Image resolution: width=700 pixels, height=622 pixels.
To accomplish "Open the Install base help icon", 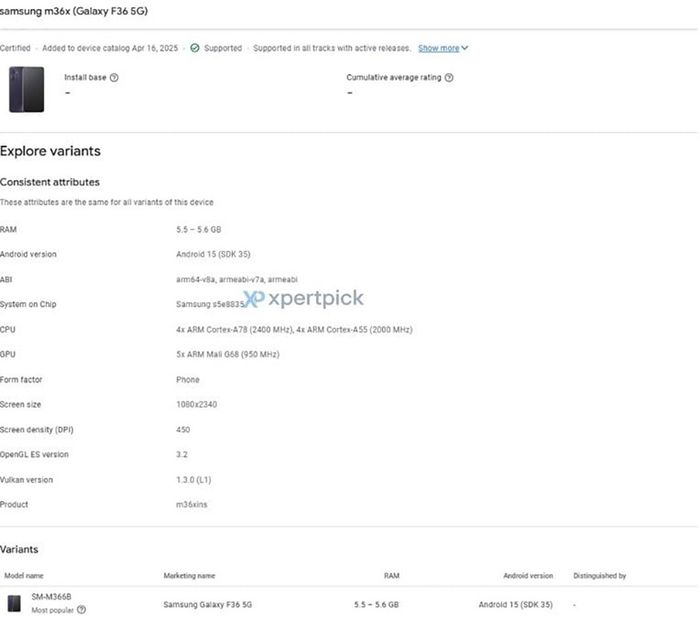I will (114, 78).
